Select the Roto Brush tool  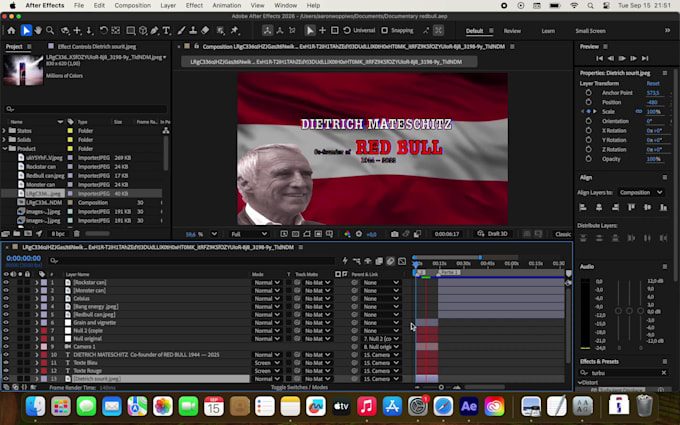(x=221, y=30)
